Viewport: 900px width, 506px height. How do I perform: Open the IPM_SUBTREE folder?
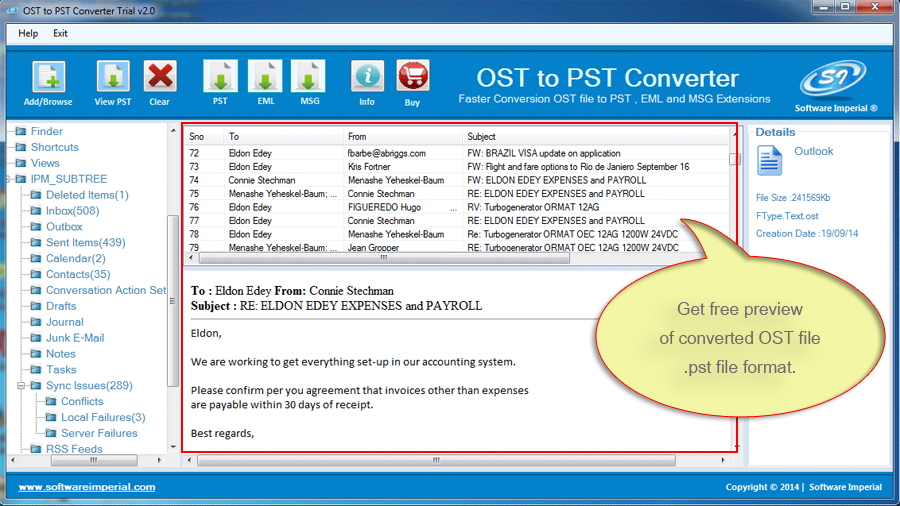pyautogui.click(x=69, y=179)
